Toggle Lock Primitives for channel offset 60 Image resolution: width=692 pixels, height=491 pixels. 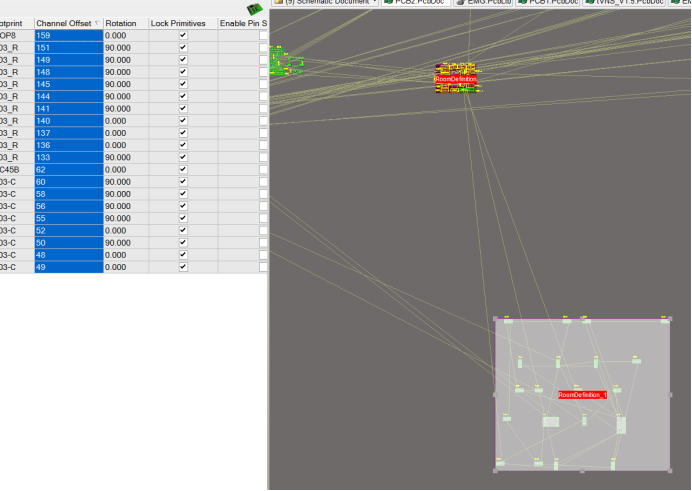coord(183,182)
